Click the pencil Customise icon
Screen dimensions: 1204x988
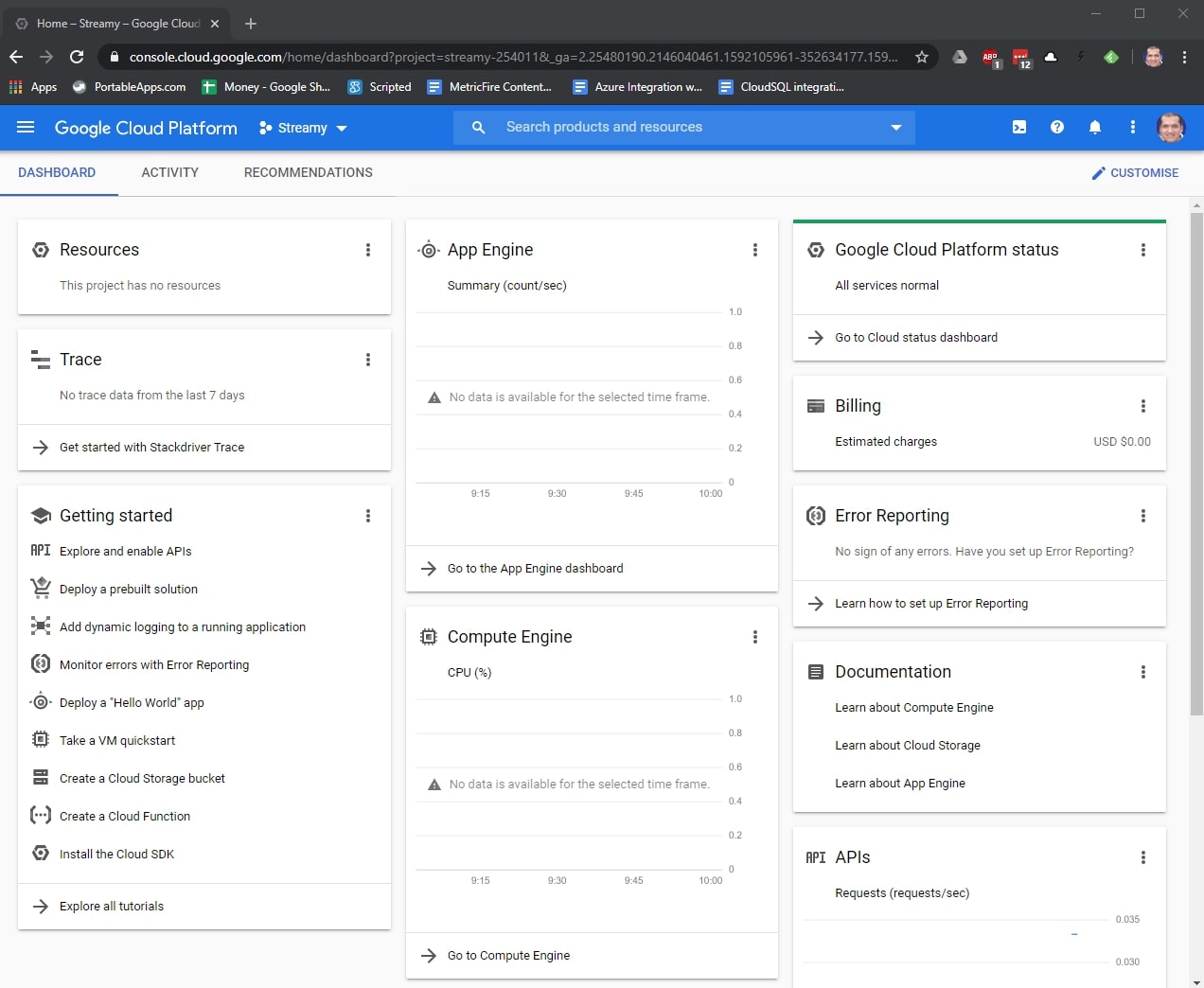pos(1098,173)
